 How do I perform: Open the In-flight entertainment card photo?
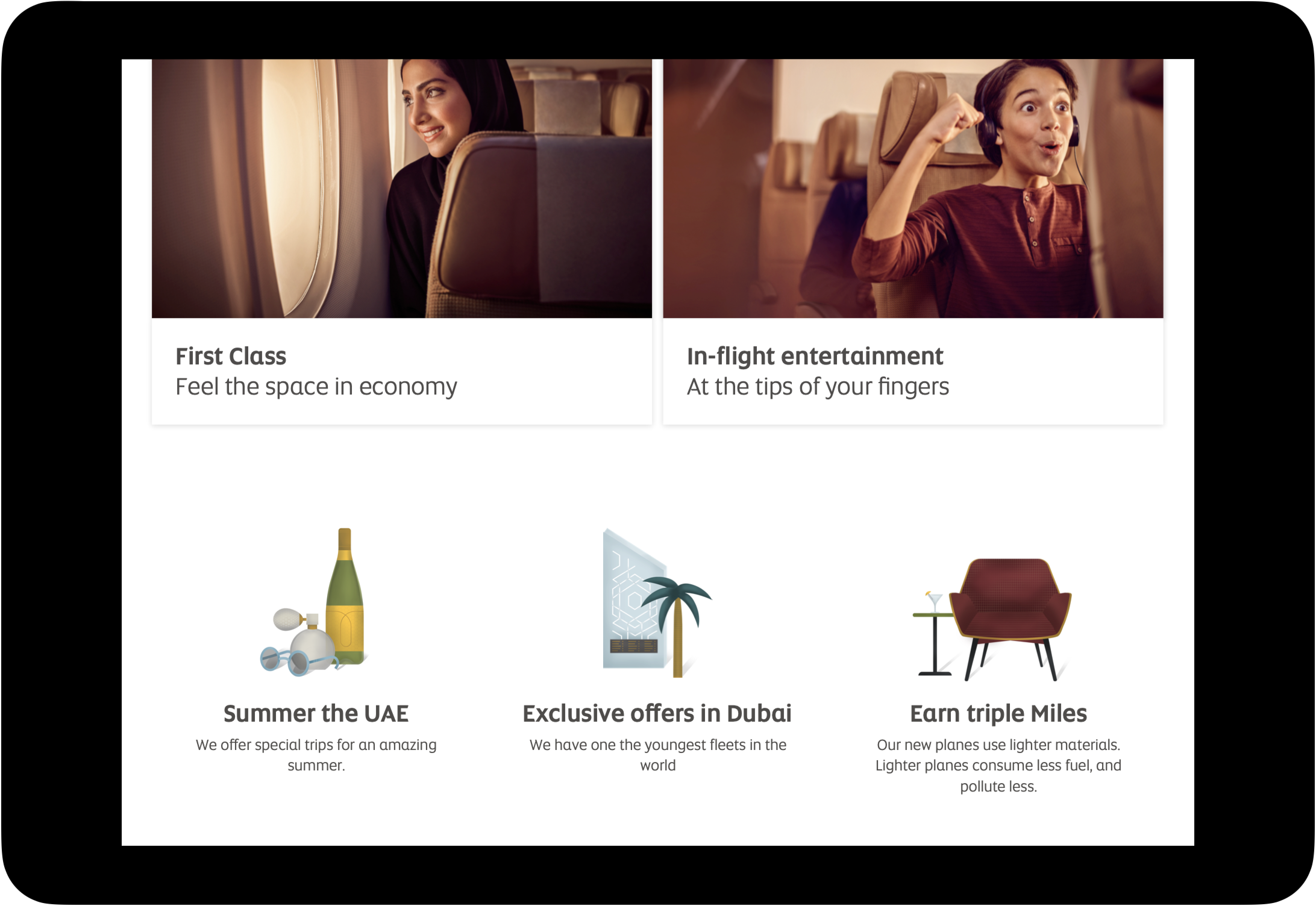click(x=913, y=189)
